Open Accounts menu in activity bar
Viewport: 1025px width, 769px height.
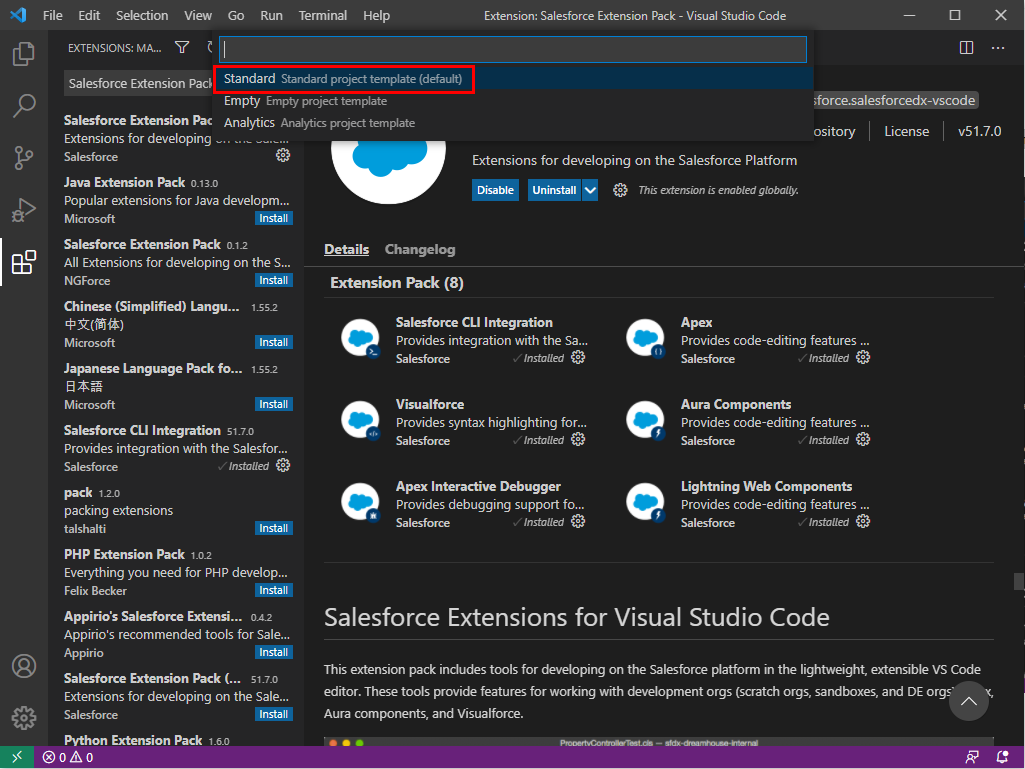24,666
